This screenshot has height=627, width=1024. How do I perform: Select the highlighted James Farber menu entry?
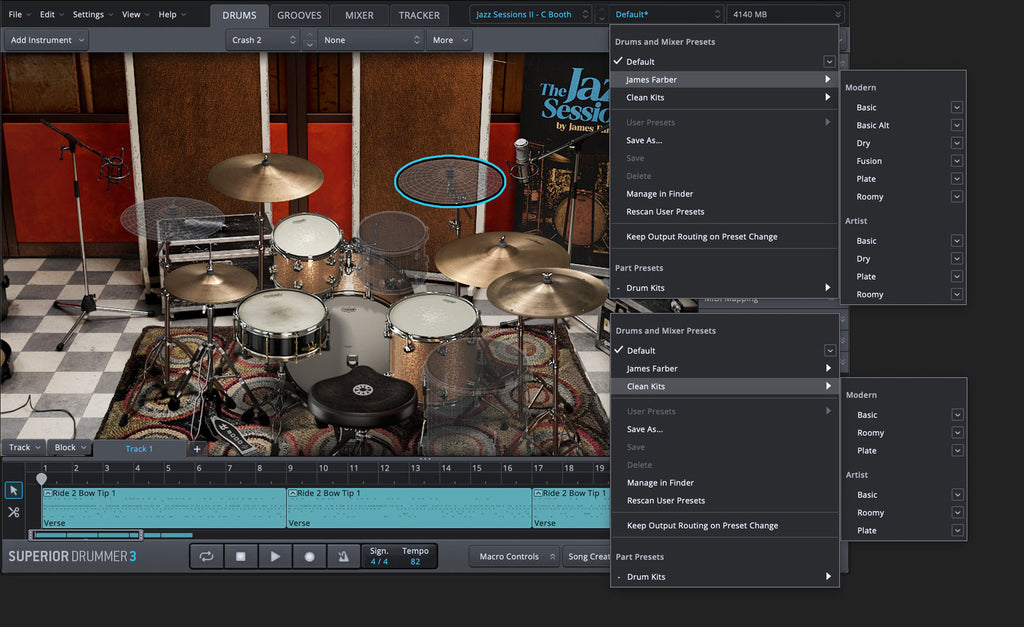(x=724, y=80)
